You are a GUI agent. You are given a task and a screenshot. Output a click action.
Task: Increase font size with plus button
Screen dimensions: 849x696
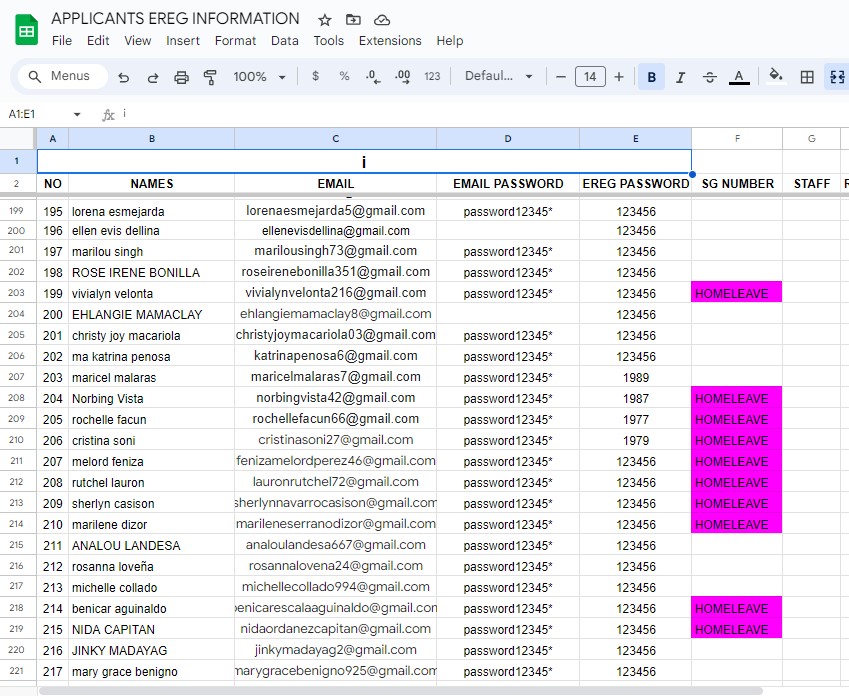619,77
